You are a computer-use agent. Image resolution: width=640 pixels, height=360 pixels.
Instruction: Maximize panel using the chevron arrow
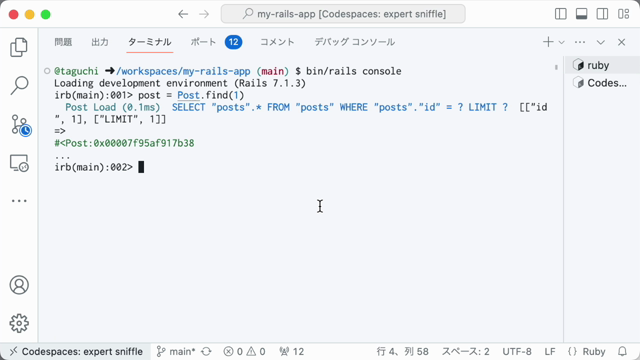pos(600,42)
